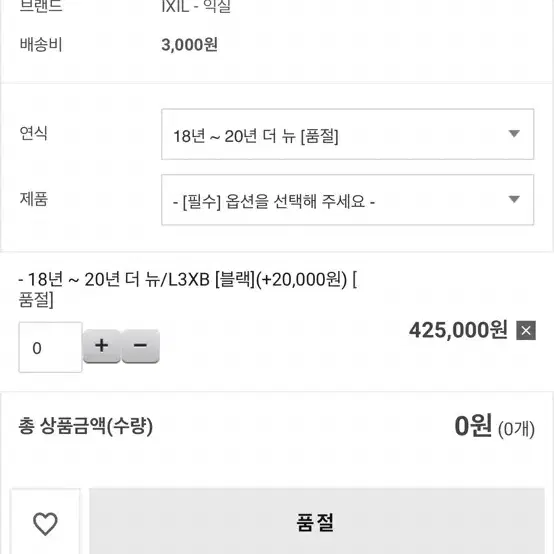Click the 3,000원 shipping fee value
Image resolution: width=554 pixels, height=554 pixels.
pyautogui.click(x=189, y=45)
